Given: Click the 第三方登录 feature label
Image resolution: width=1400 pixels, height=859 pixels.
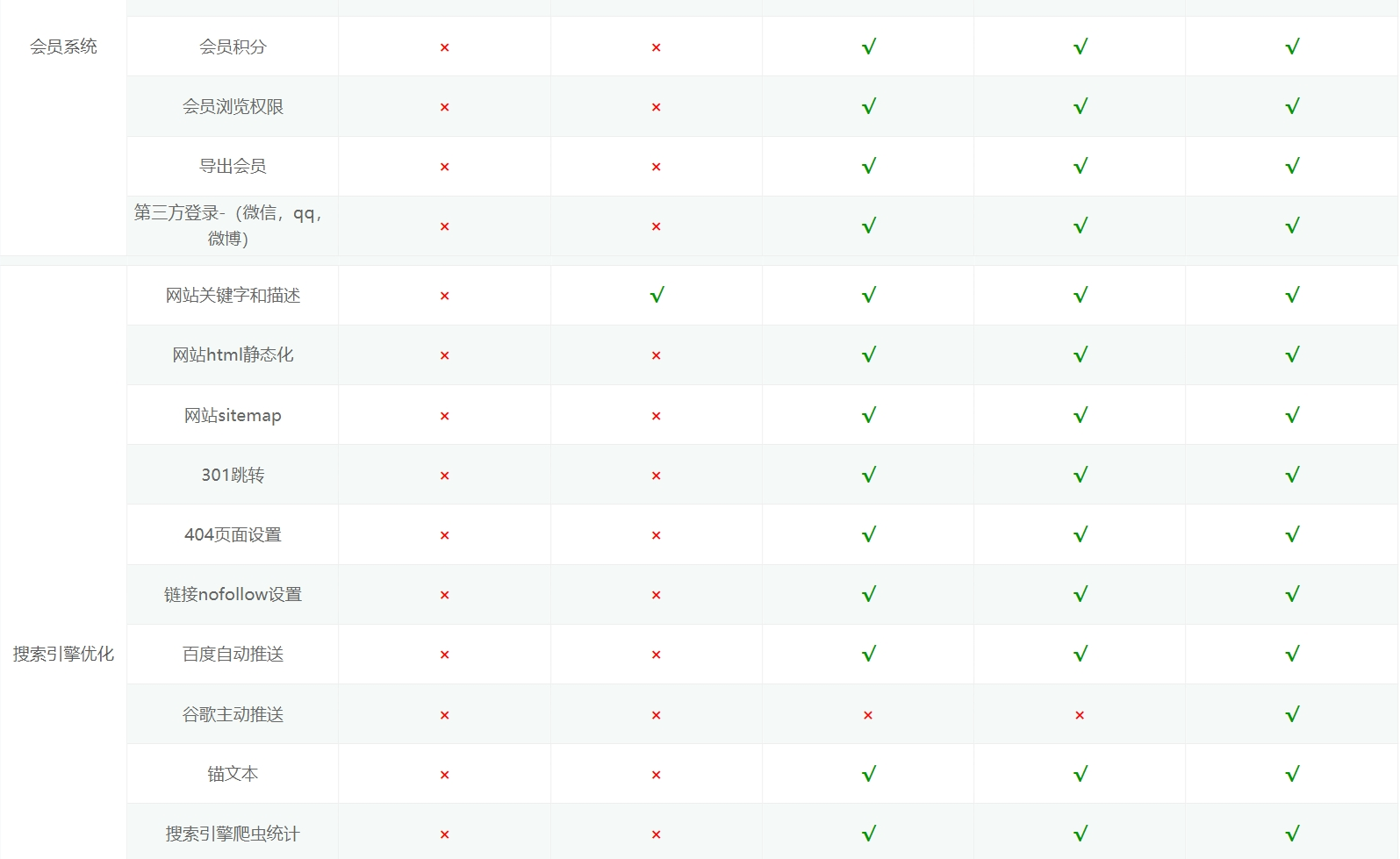Looking at the screenshot, I should pyautogui.click(x=228, y=225).
